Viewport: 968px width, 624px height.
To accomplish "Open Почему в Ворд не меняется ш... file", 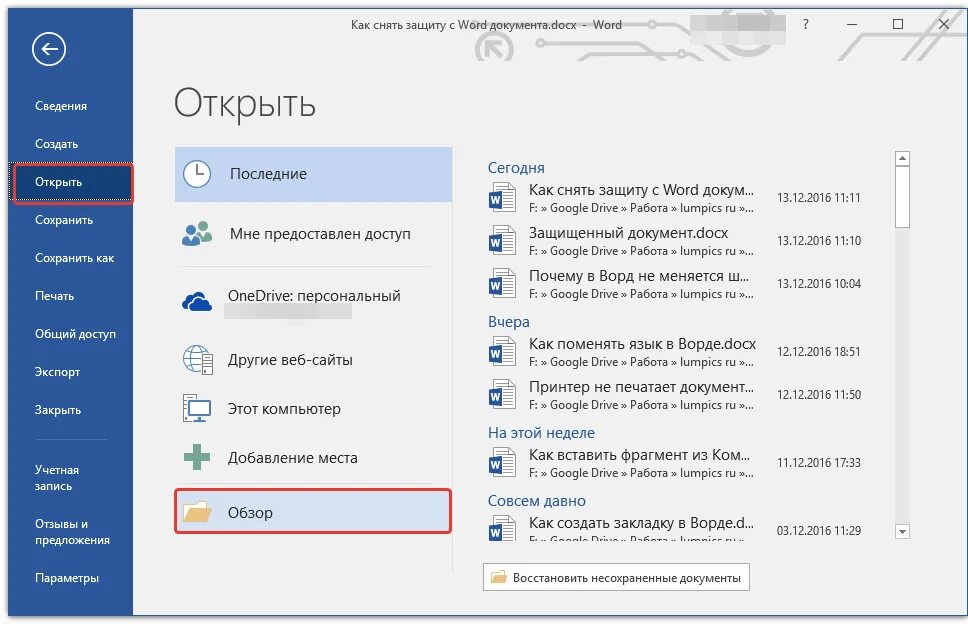I will pos(638,277).
